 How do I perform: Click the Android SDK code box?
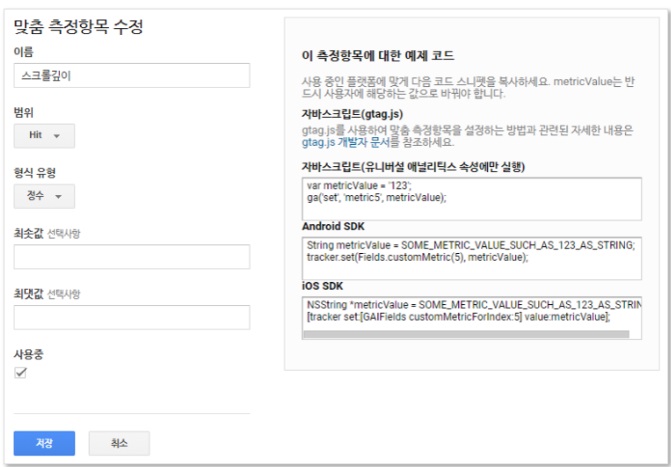coord(472,258)
